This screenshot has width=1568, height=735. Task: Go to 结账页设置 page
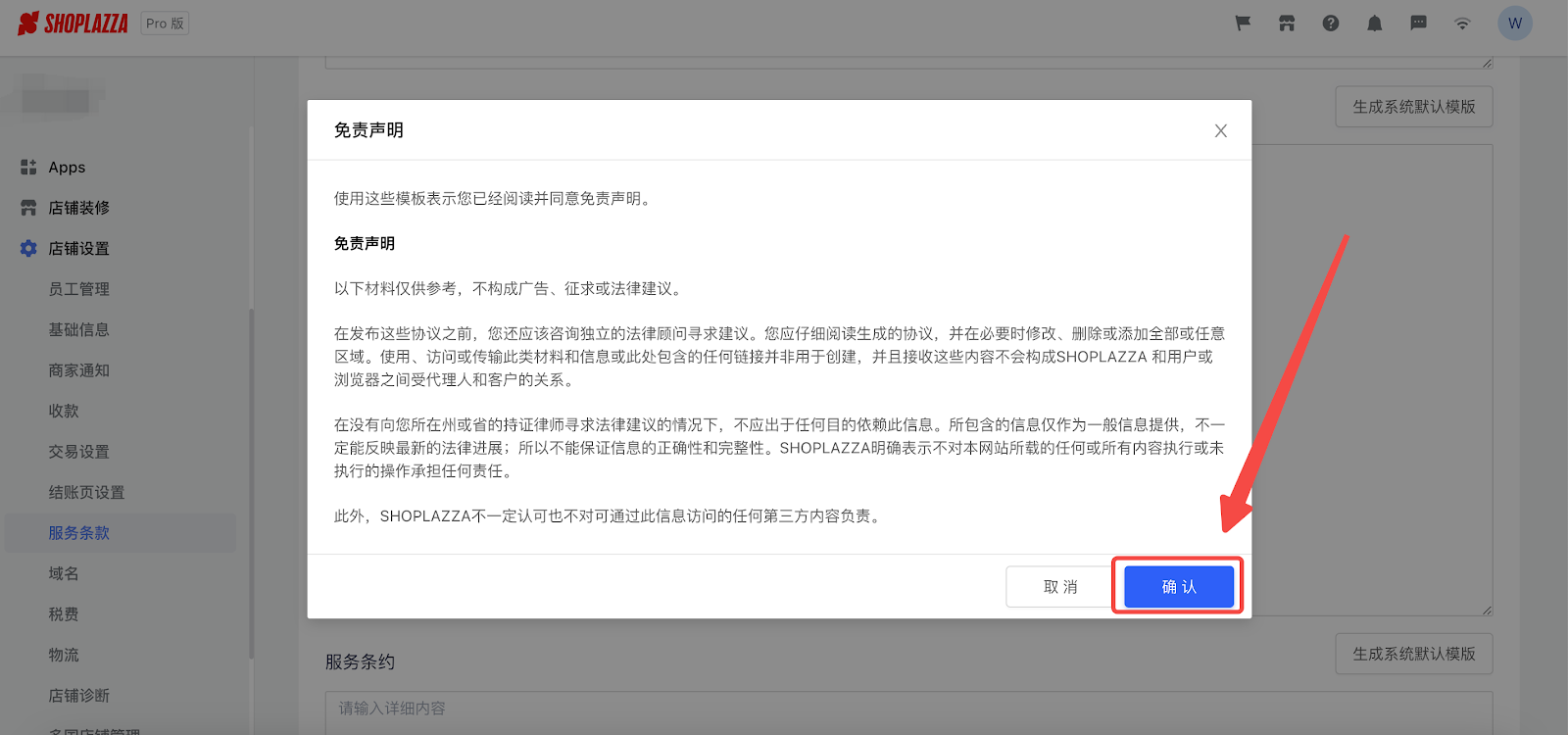(87, 493)
